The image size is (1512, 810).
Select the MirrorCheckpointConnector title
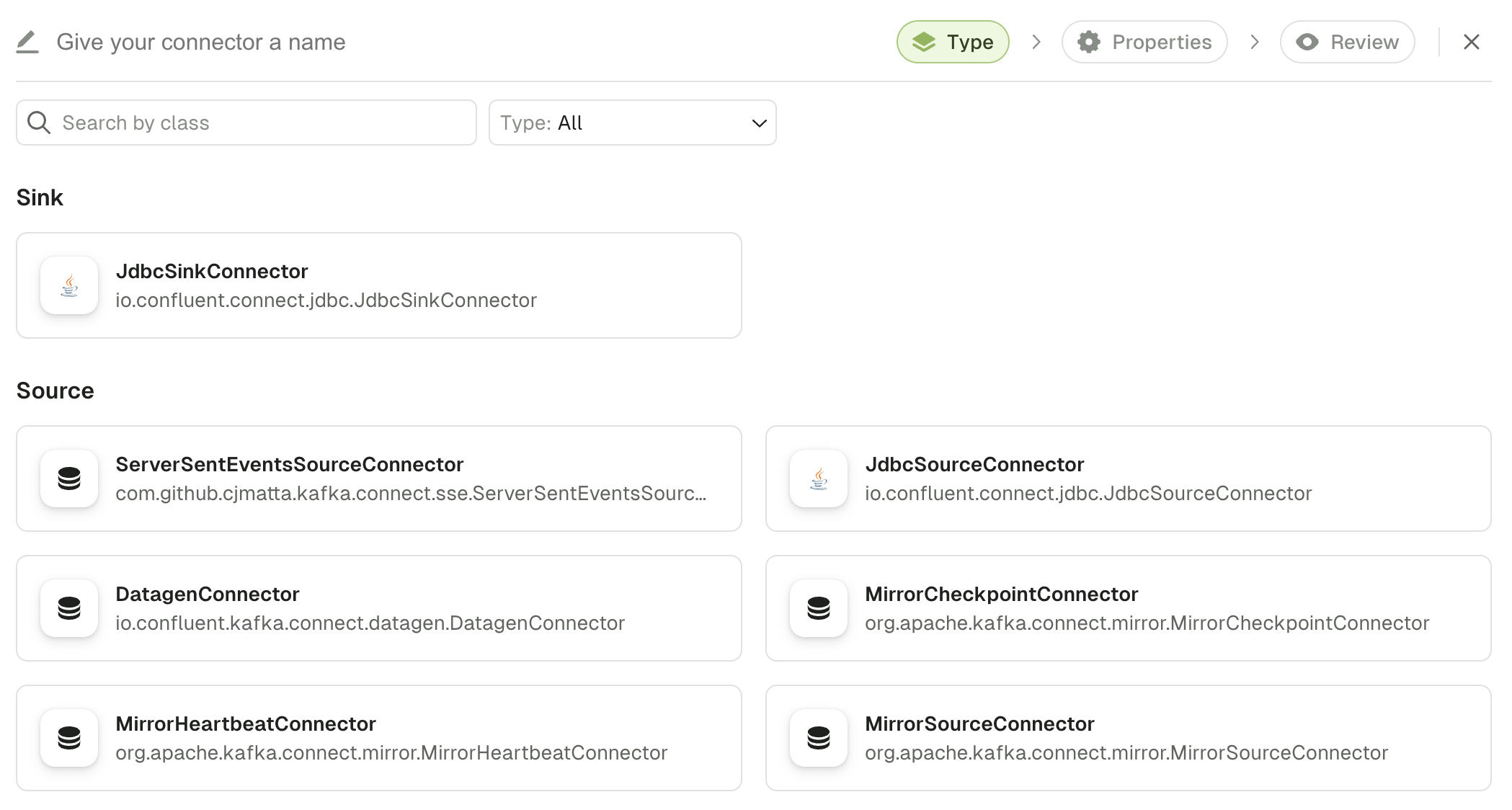click(x=1002, y=594)
